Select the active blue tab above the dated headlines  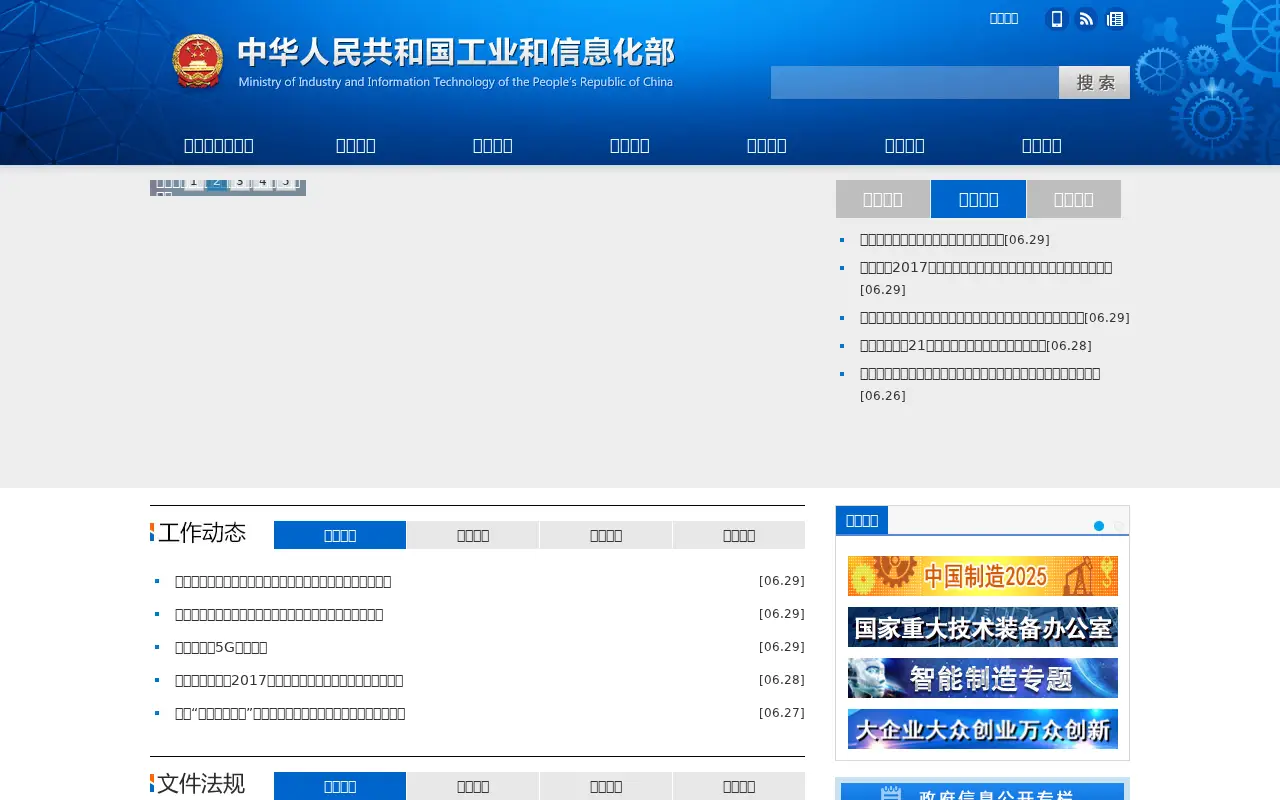tap(978, 199)
